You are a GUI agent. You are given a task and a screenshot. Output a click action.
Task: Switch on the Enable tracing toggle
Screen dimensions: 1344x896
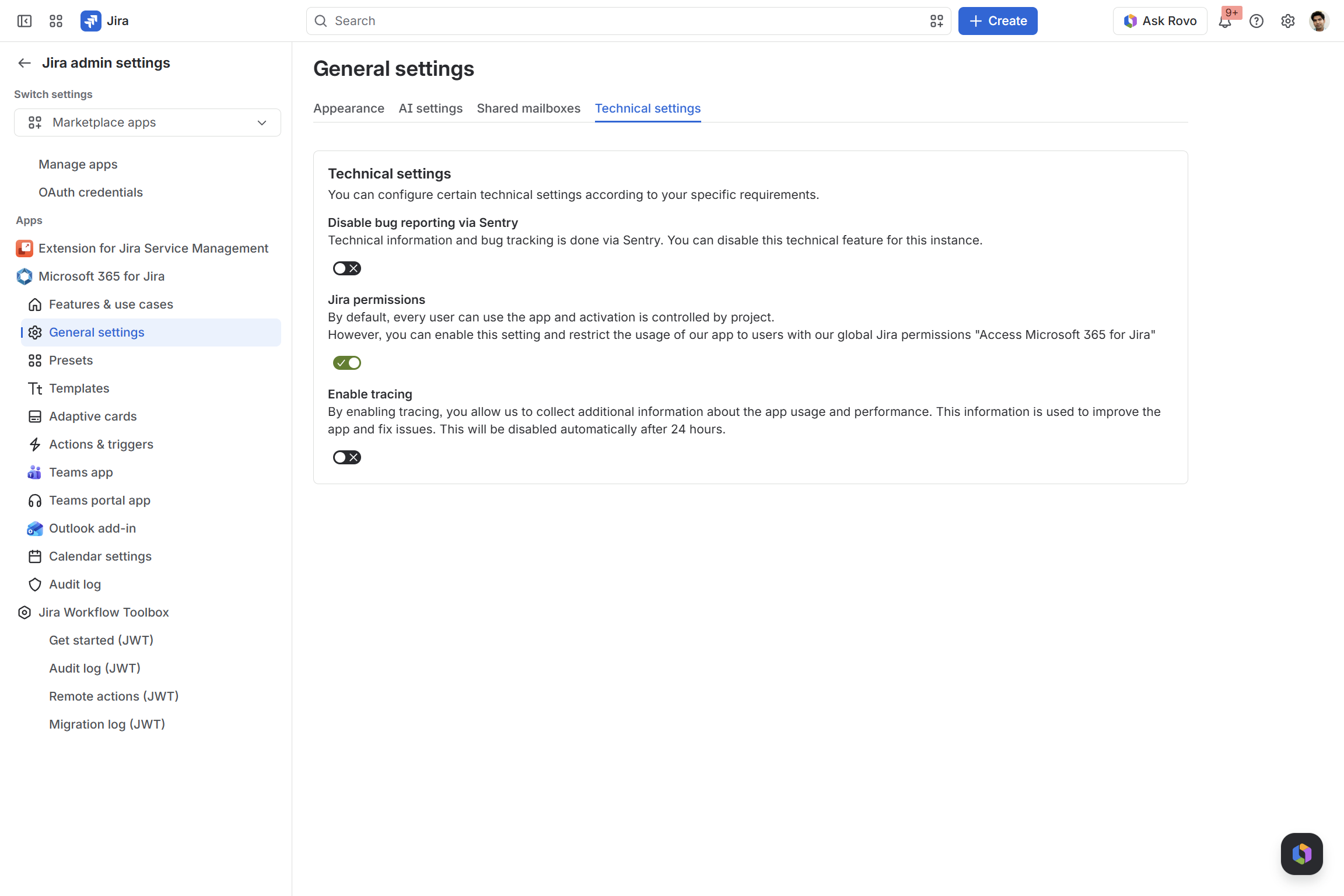(x=347, y=457)
